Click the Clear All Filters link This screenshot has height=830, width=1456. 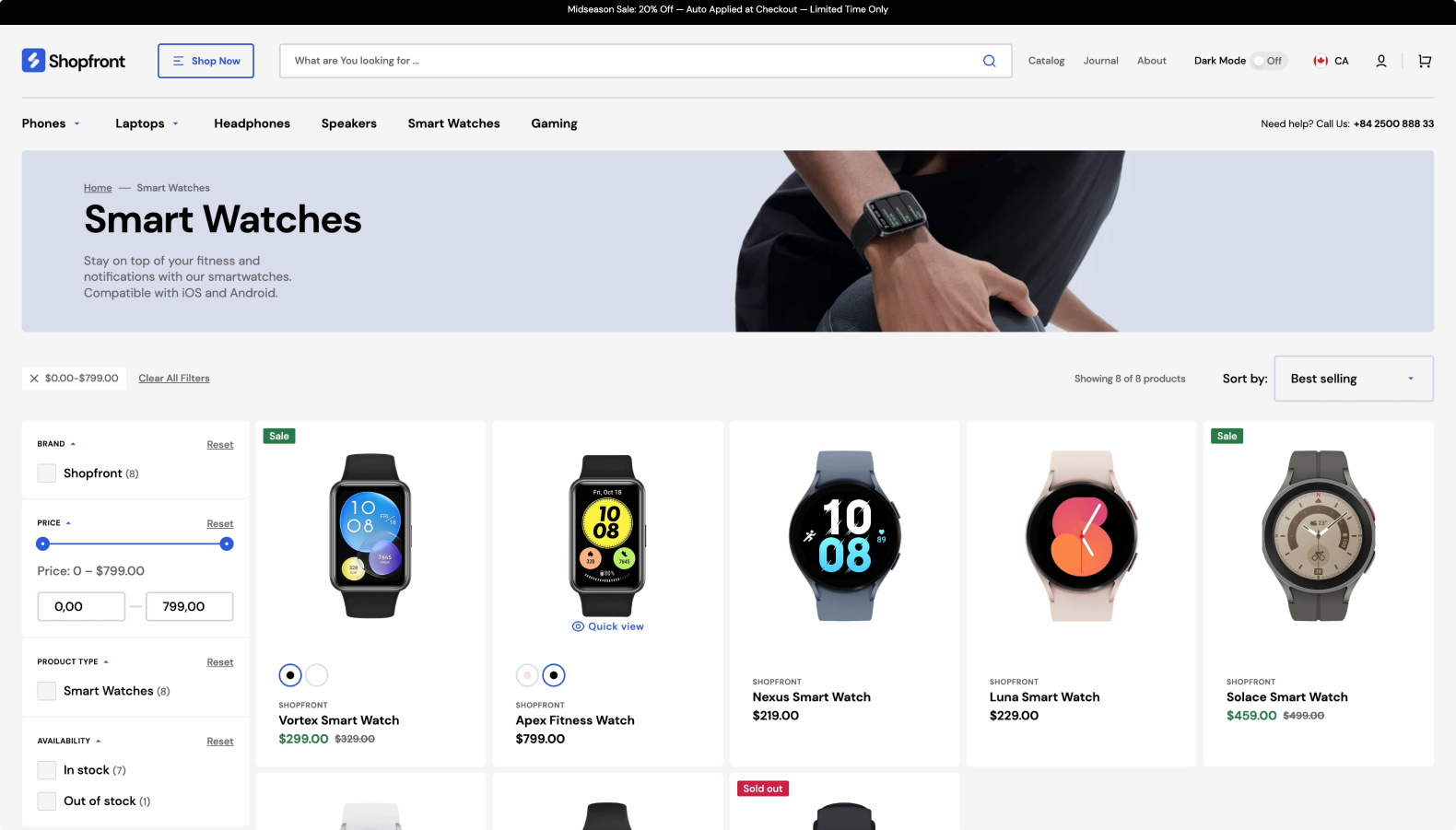(174, 379)
